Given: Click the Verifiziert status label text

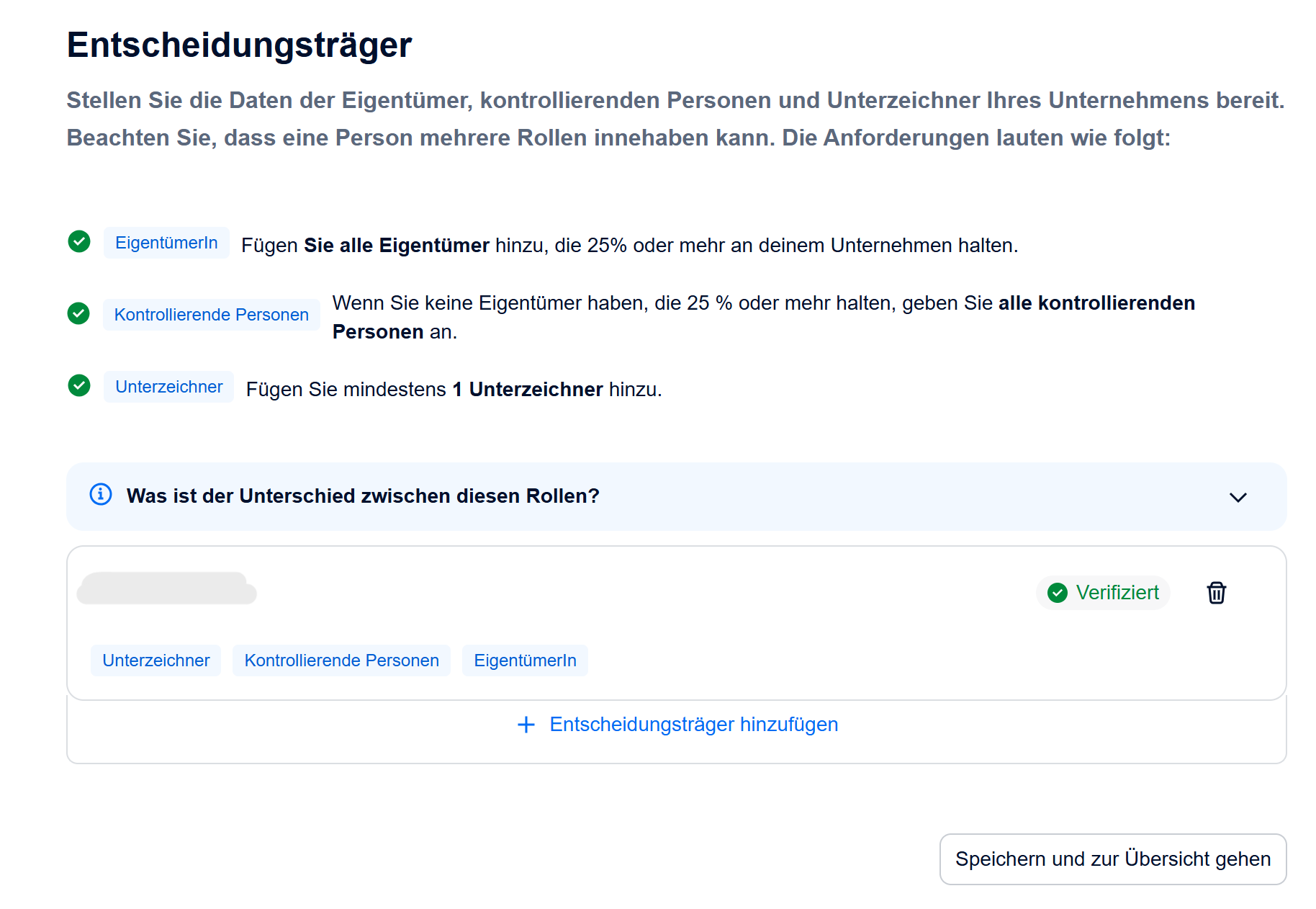Looking at the screenshot, I should pyautogui.click(x=1117, y=593).
